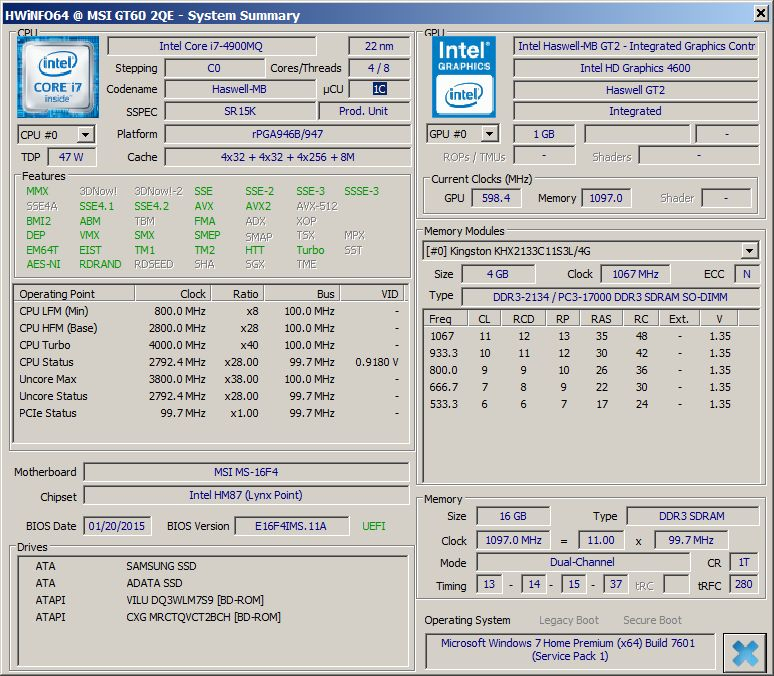Select the Uncore Status row
The image size is (774, 676).
point(210,396)
